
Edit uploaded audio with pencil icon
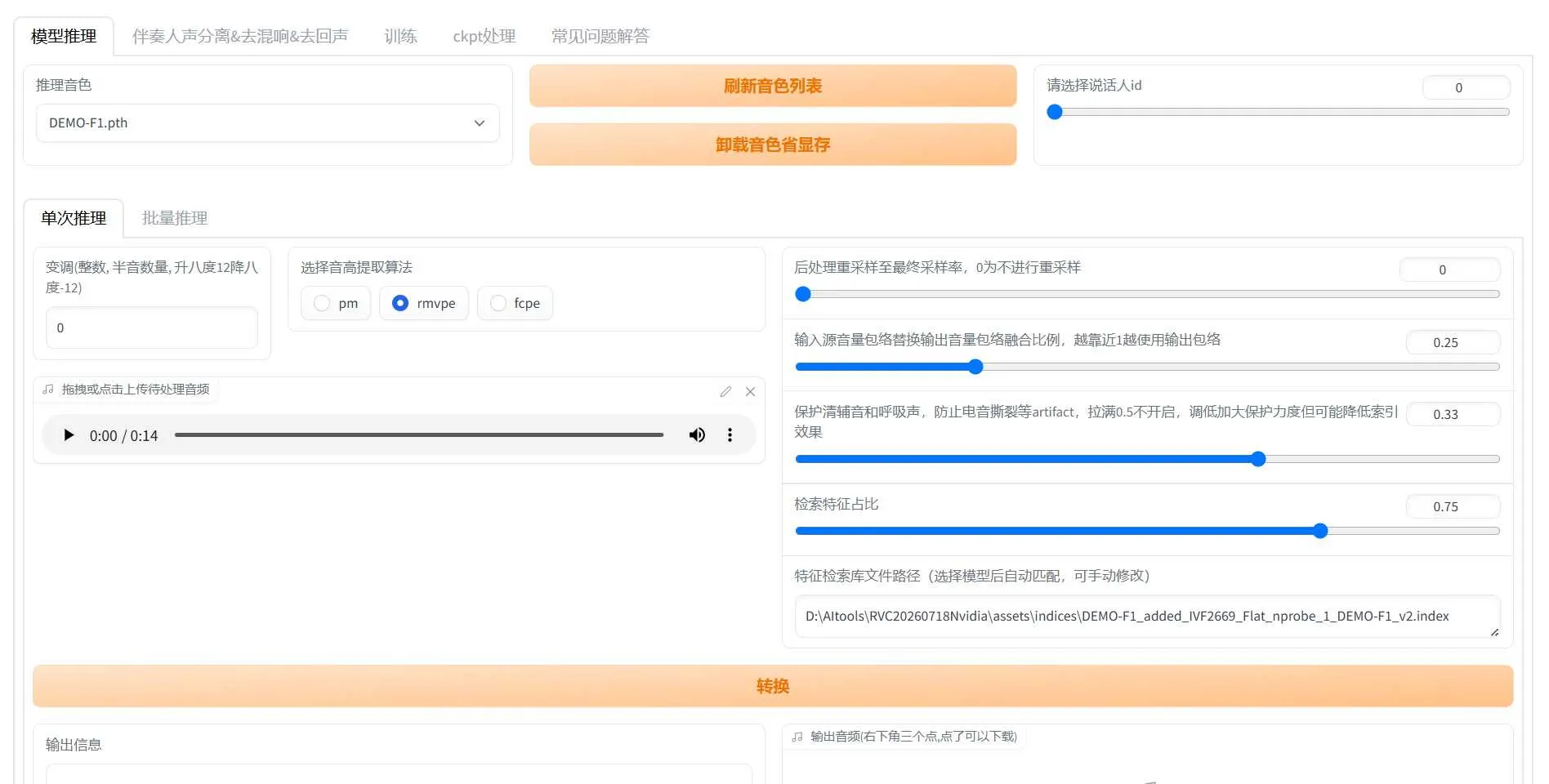[x=725, y=392]
